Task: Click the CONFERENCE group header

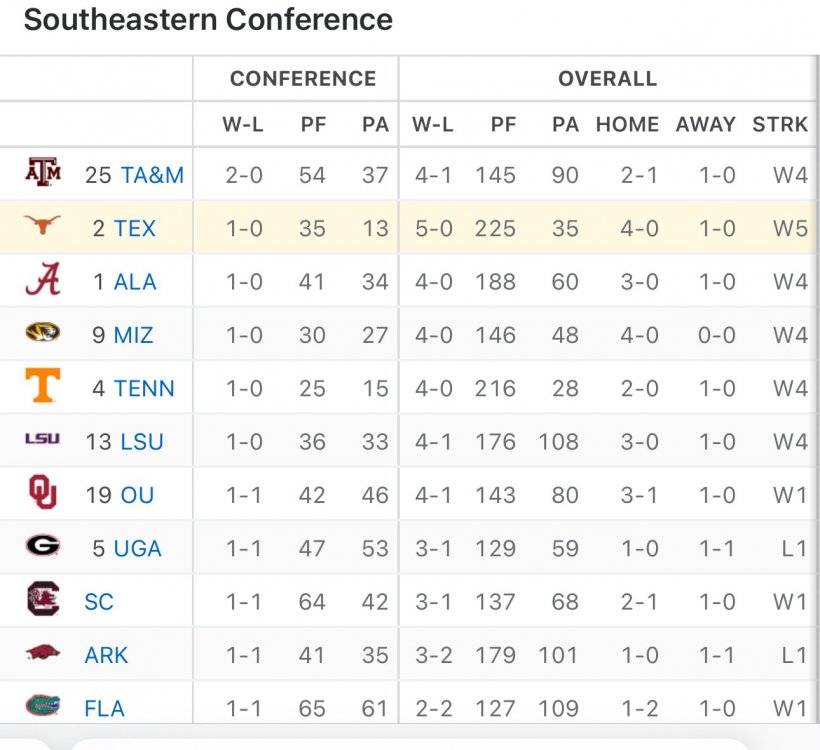Action: (303, 79)
